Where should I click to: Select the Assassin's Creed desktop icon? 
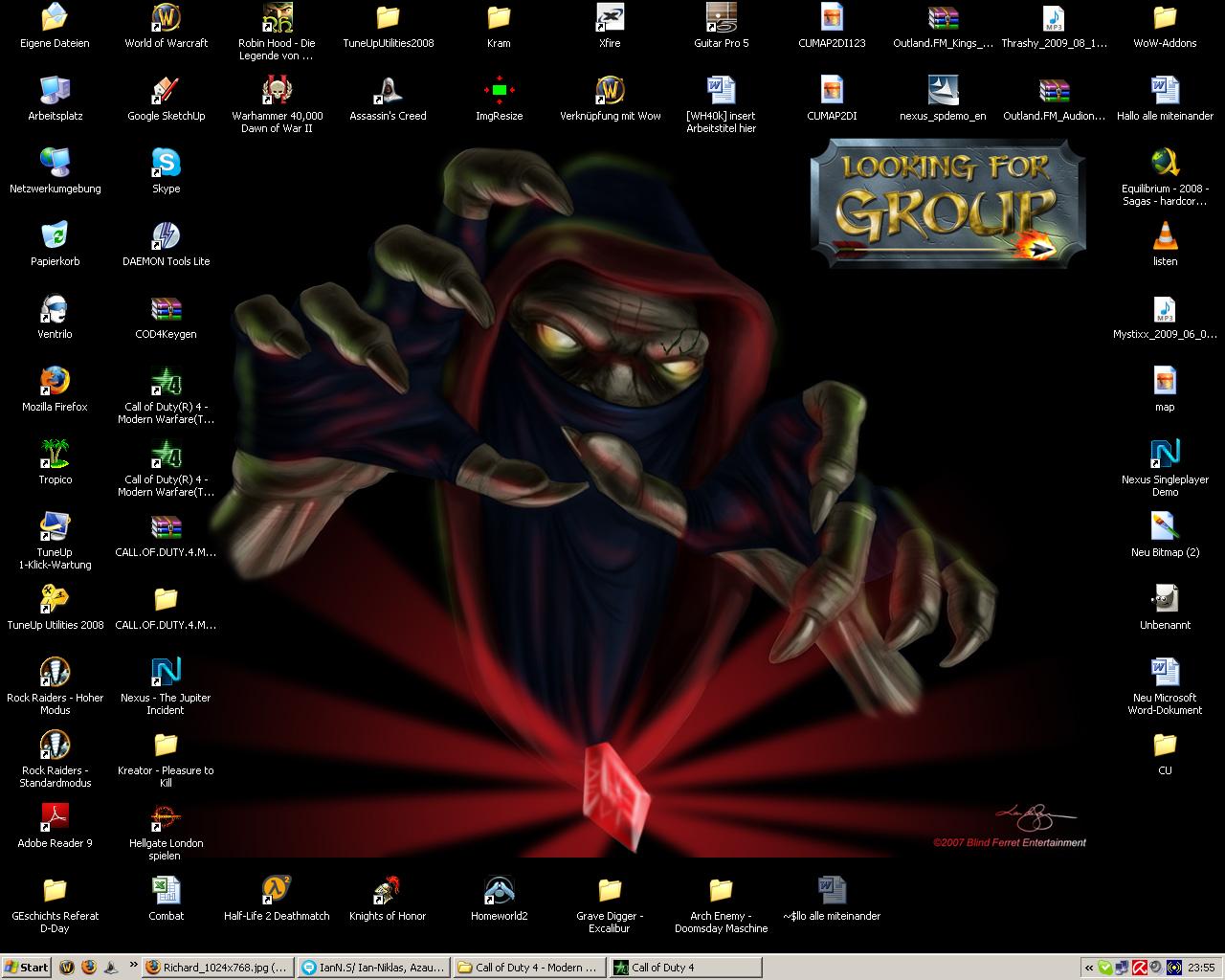point(388,91)
